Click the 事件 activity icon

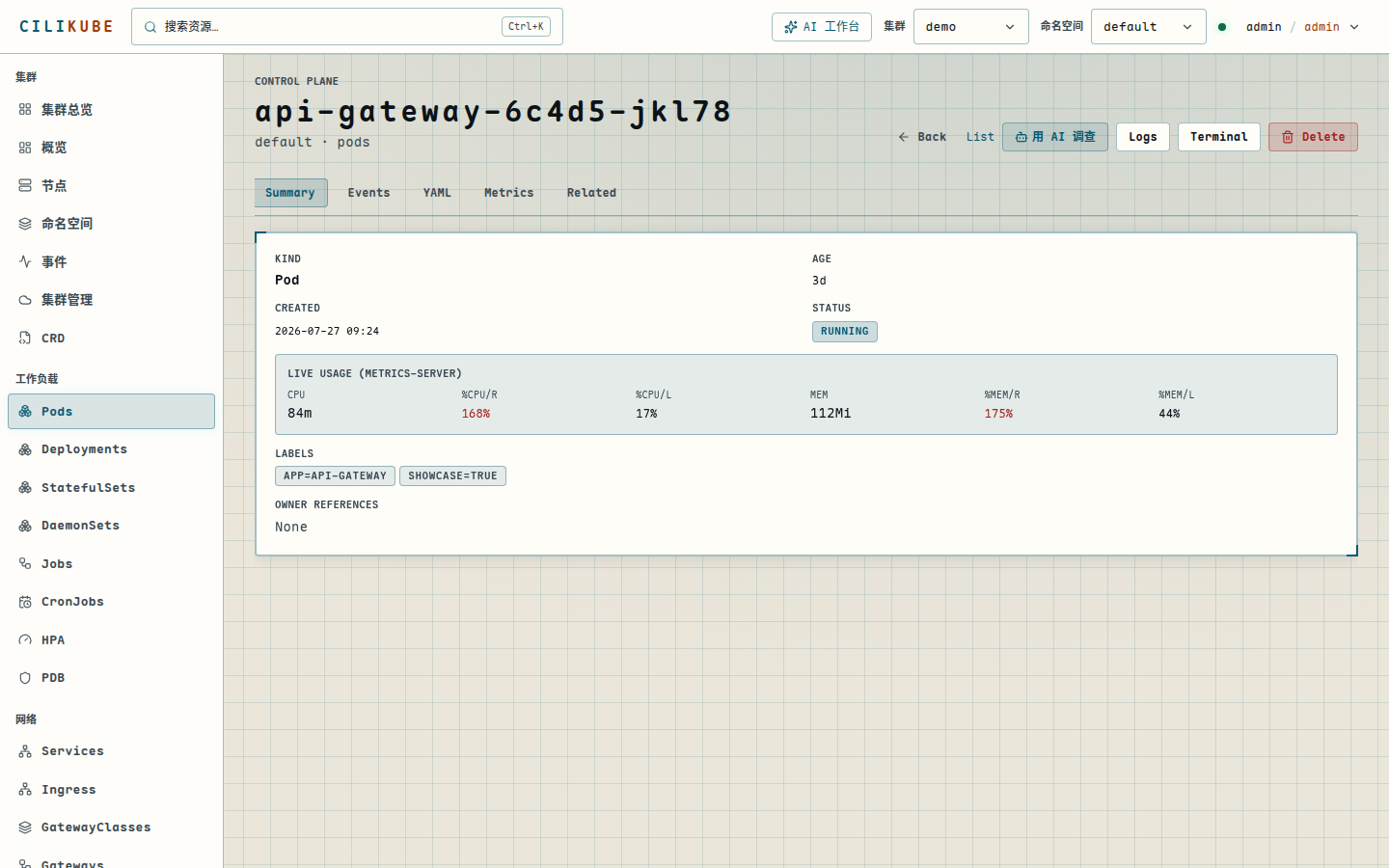coord(25,262)
